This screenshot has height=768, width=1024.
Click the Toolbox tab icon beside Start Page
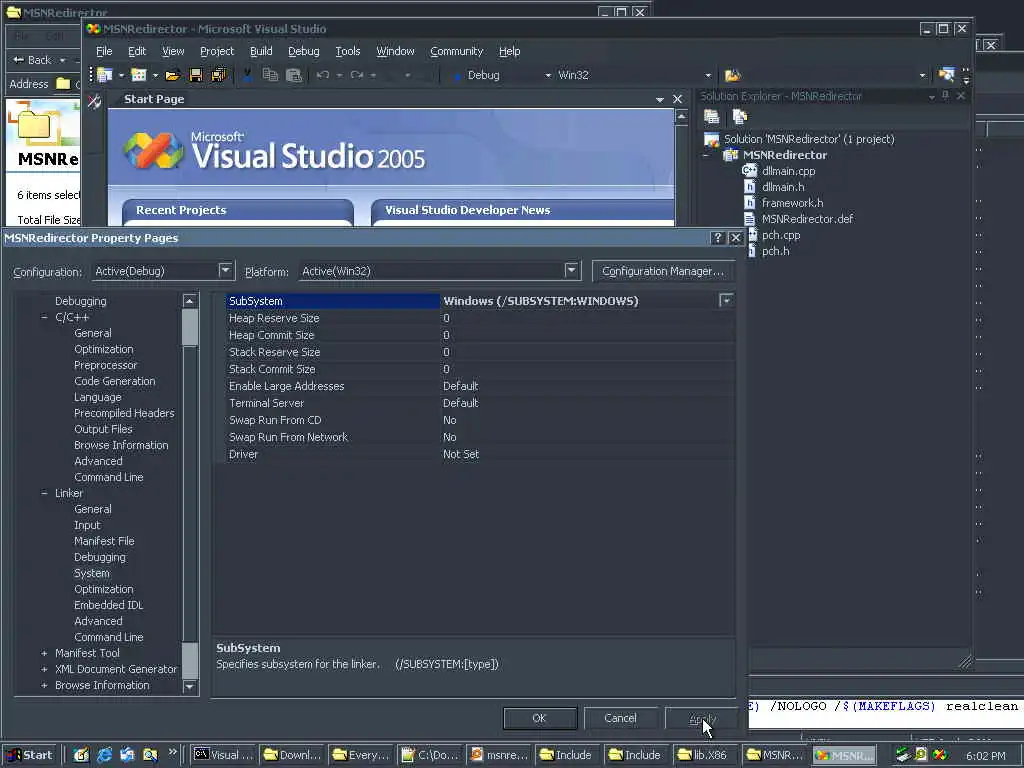pyautogui.click(x=94, y=101)
